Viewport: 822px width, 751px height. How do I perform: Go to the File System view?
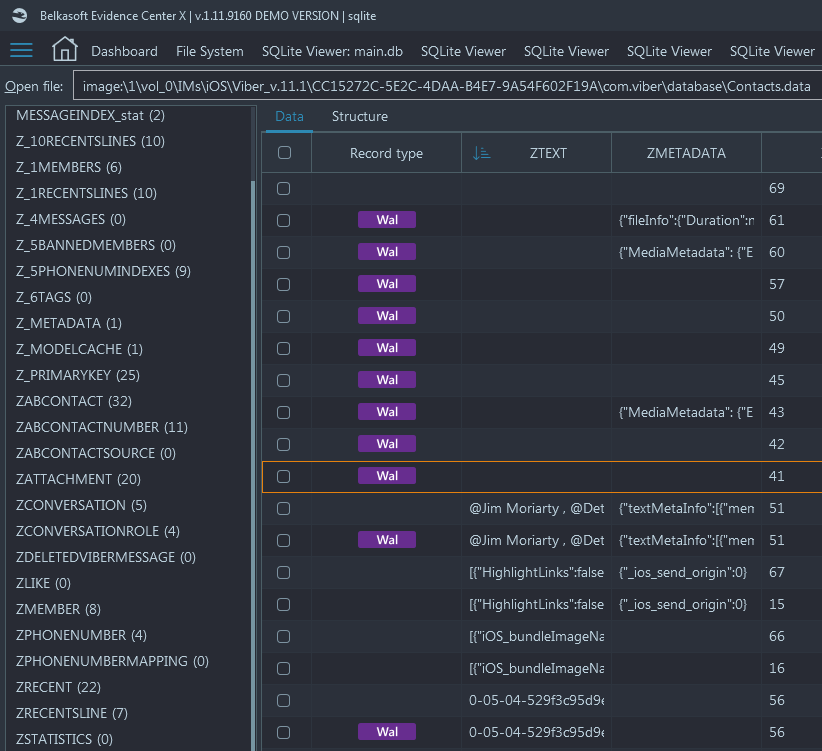point(209,50)
